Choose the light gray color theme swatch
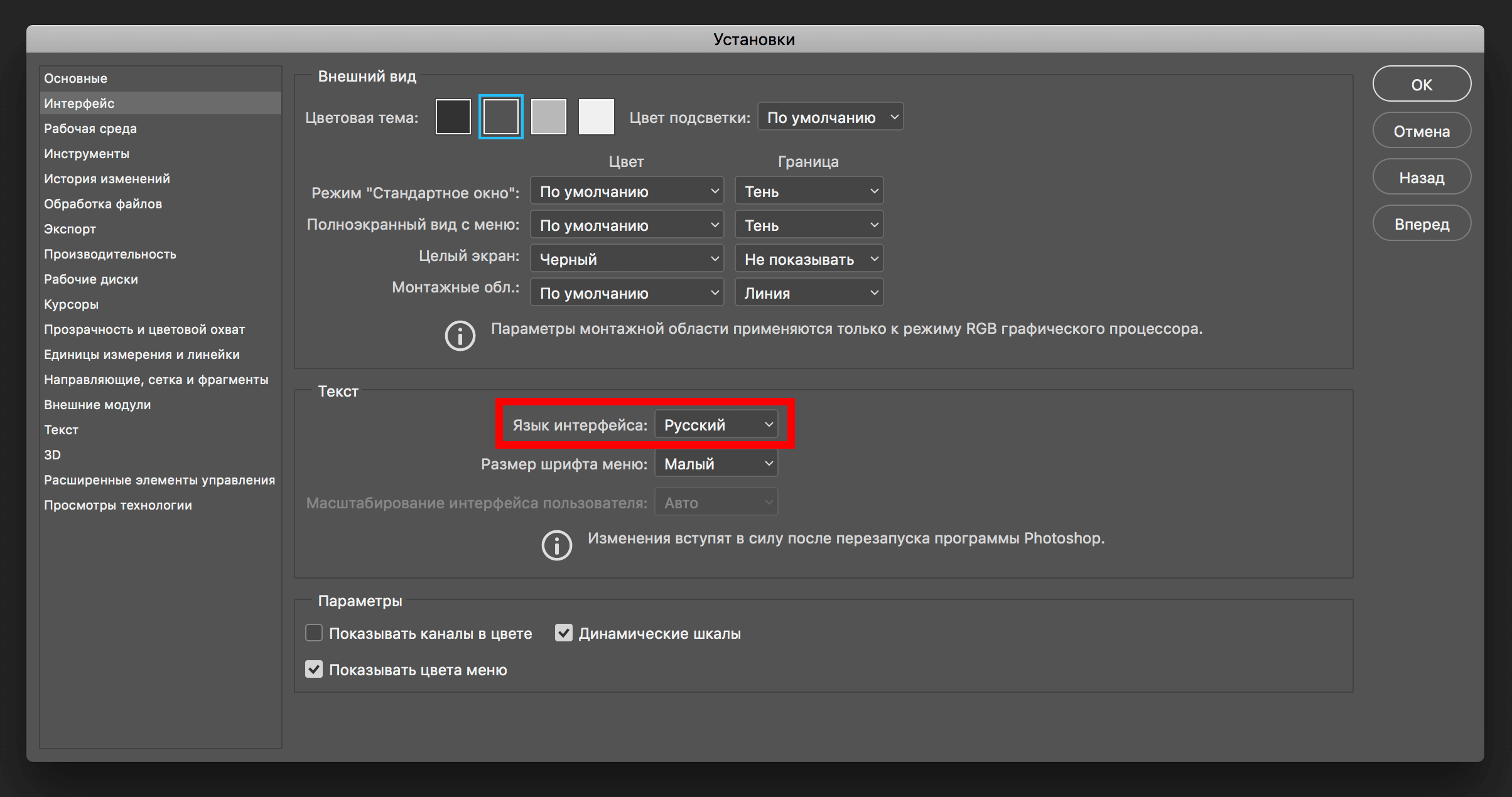 [548, 117]
